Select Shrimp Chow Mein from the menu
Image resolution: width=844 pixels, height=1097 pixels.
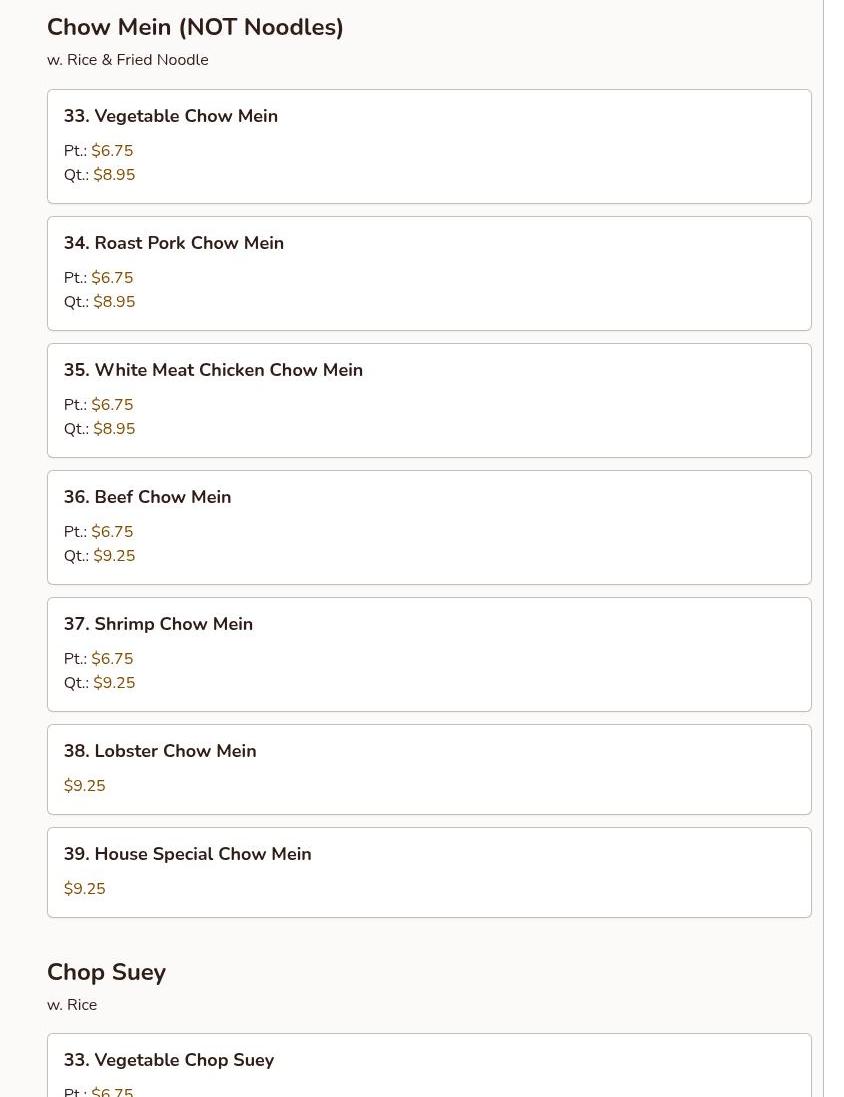158,624
